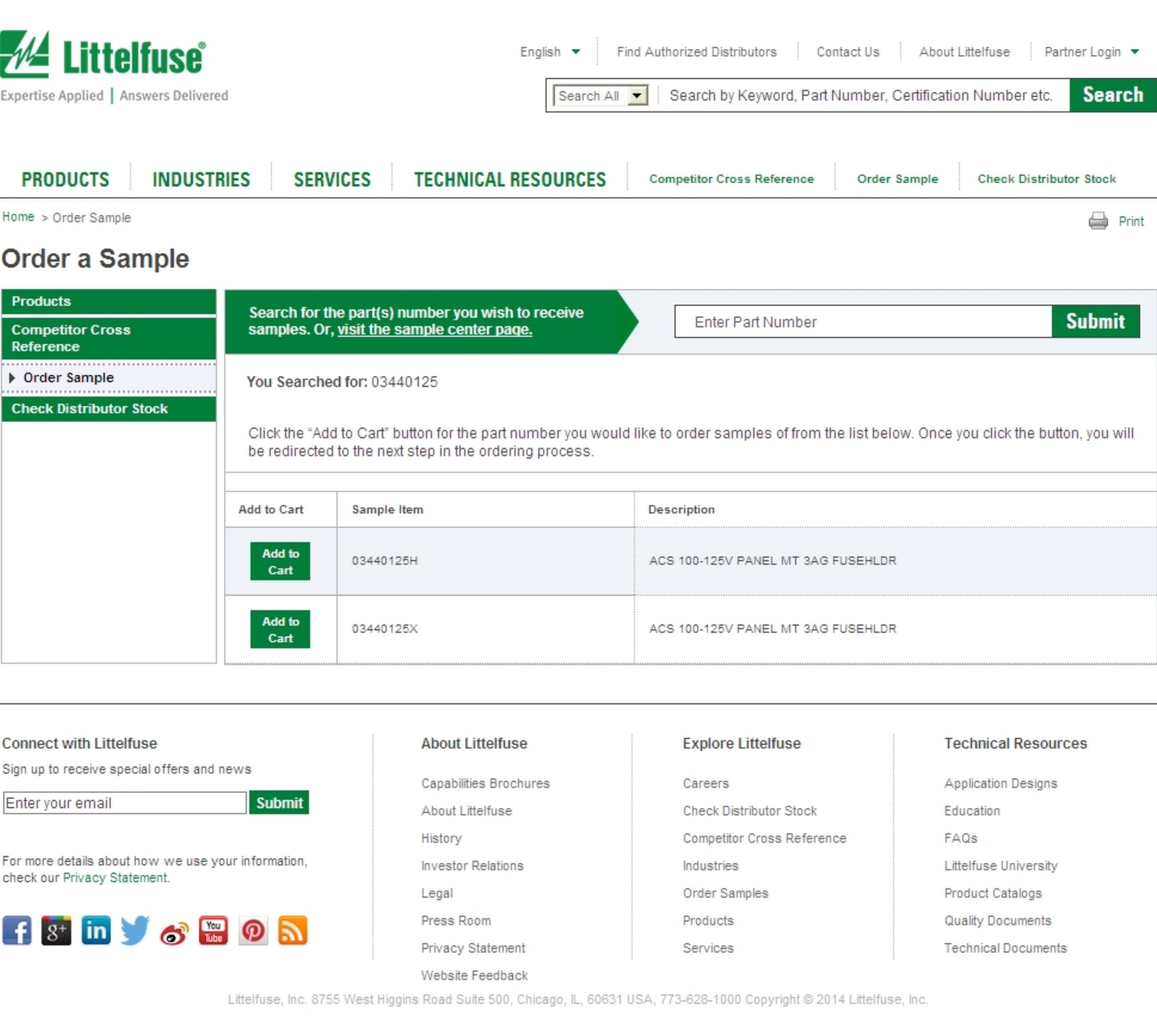Open the Google Plus social icon
1157x1036 pixels.
click(57, 930)
